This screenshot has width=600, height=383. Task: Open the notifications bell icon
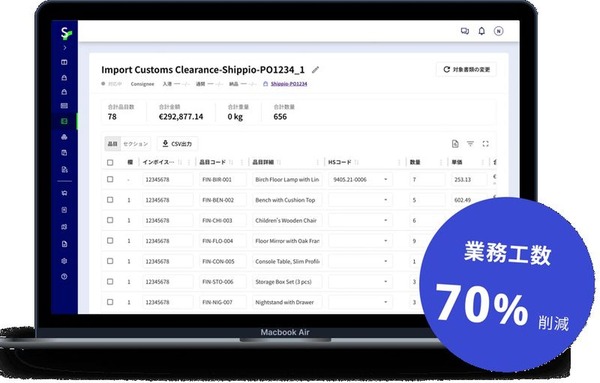482,31
